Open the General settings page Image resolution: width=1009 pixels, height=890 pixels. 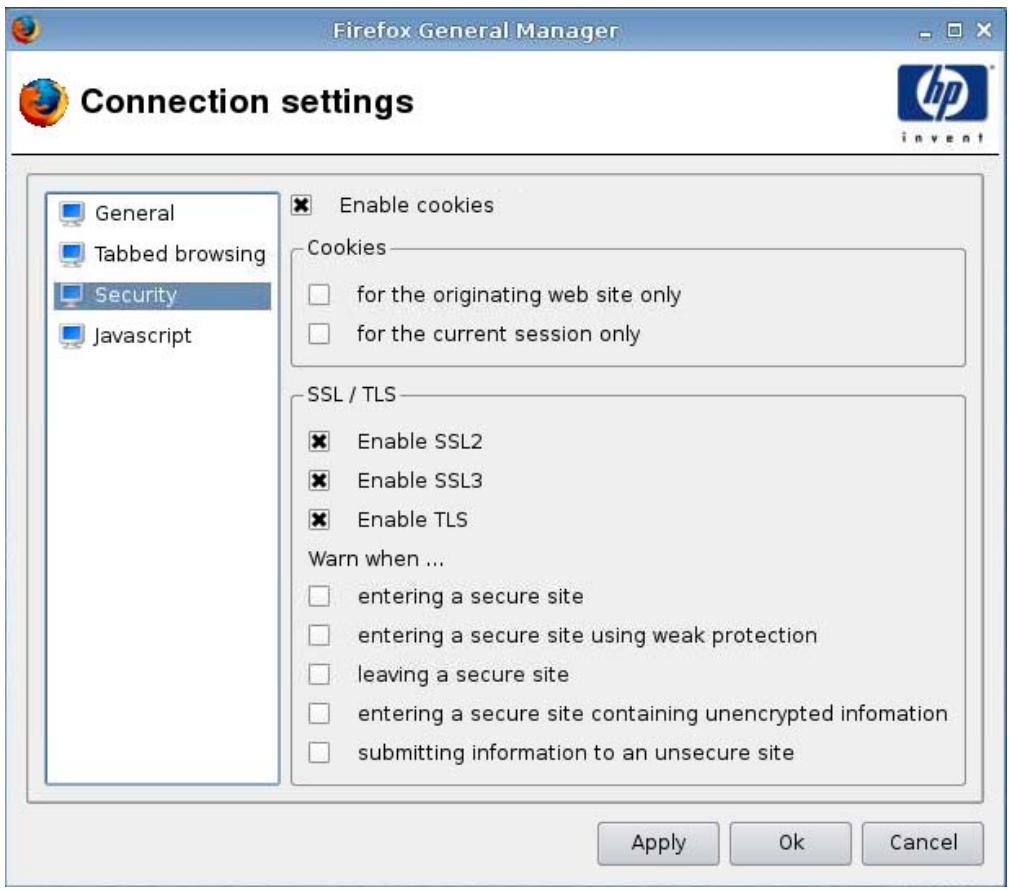(x=162, y=214)
